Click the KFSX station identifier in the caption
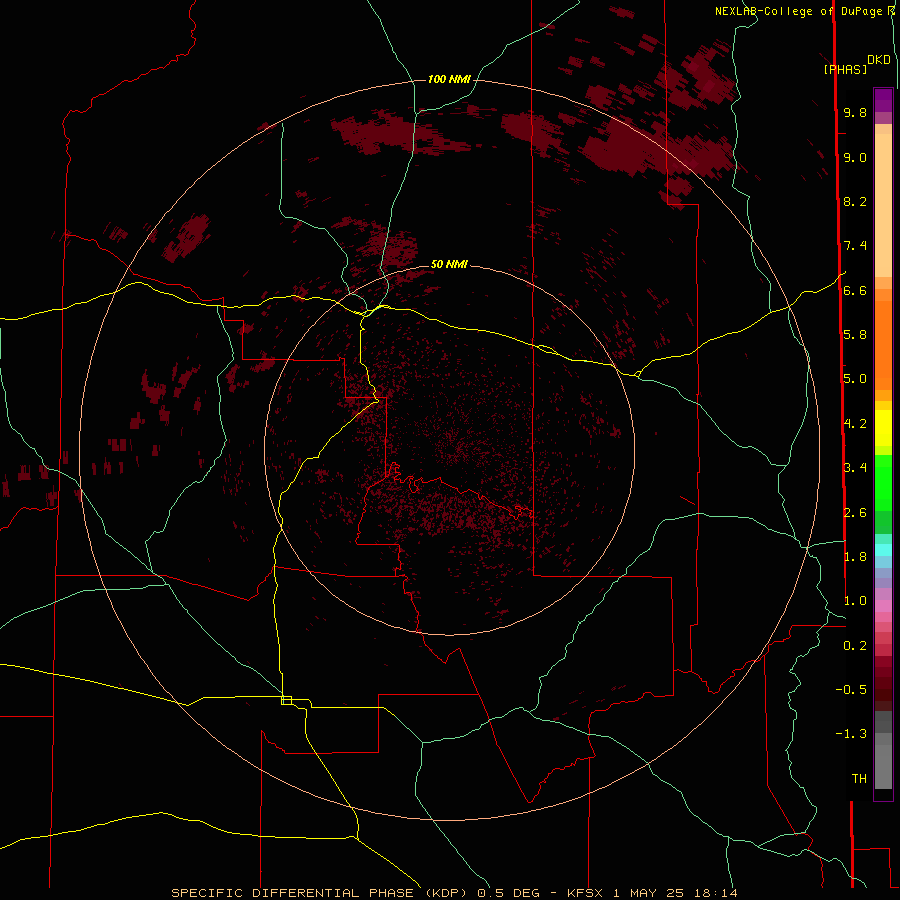900x900 pixels. coord(584,893)
